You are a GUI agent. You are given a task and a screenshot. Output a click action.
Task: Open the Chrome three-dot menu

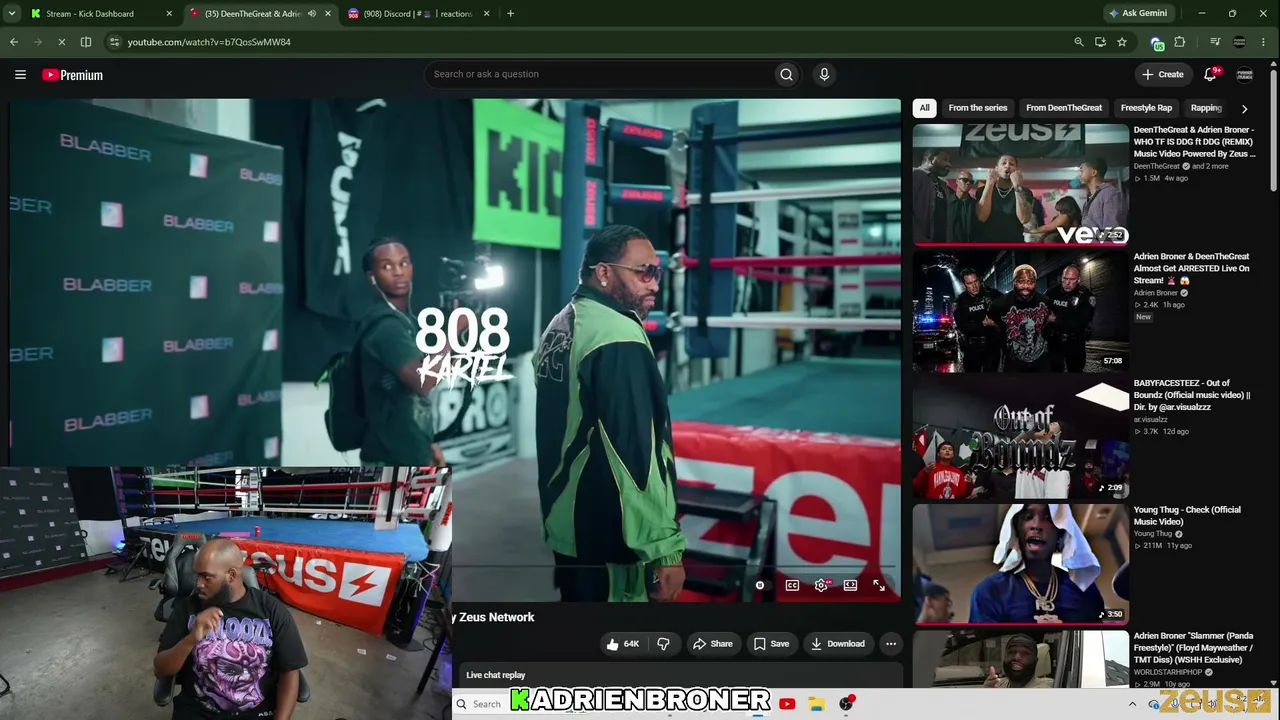(1264, 42)
